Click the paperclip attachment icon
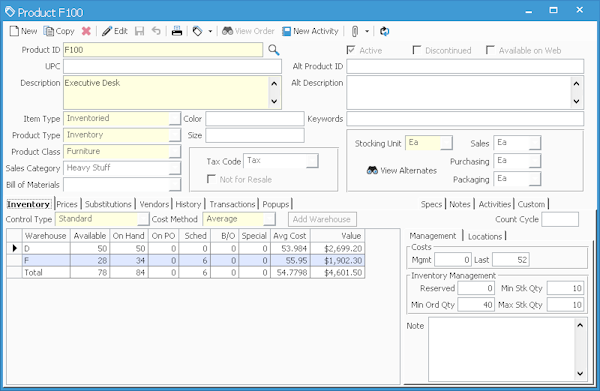 (x=355, y=31)
